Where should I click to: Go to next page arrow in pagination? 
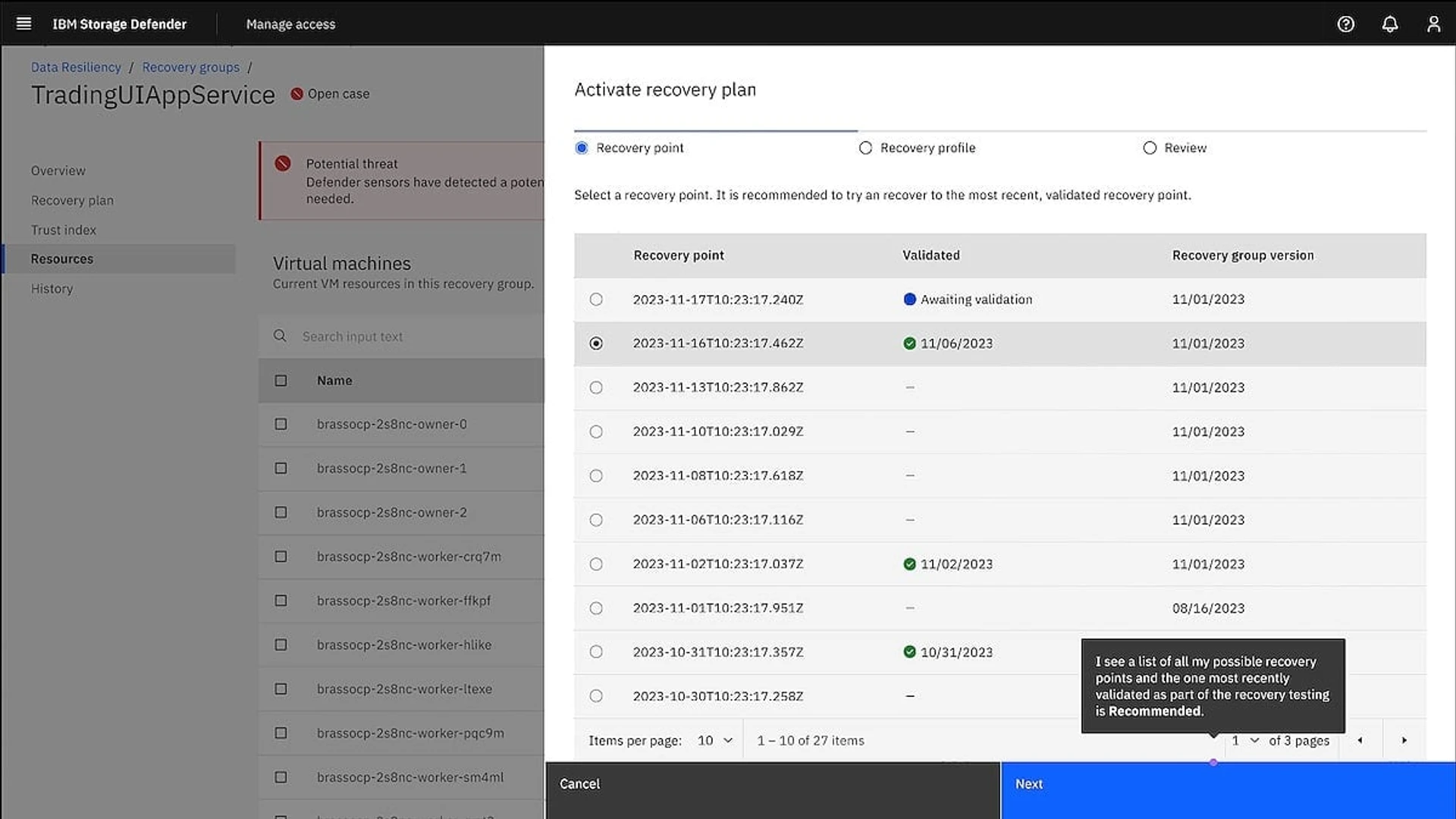(1404, 740)
